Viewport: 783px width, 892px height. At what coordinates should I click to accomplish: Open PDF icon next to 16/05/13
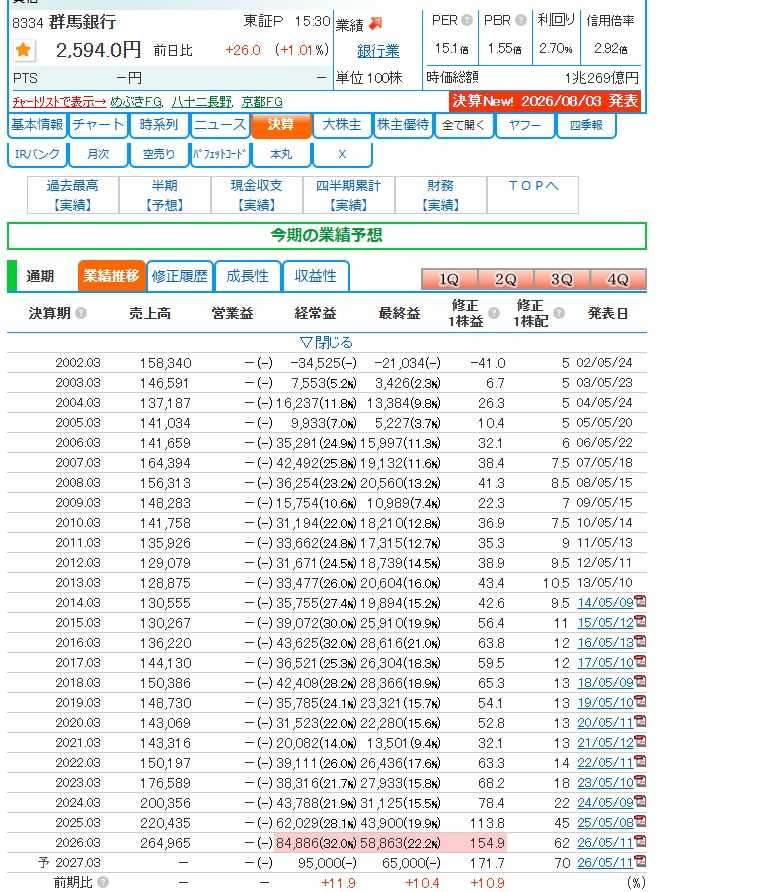point(640,641)
